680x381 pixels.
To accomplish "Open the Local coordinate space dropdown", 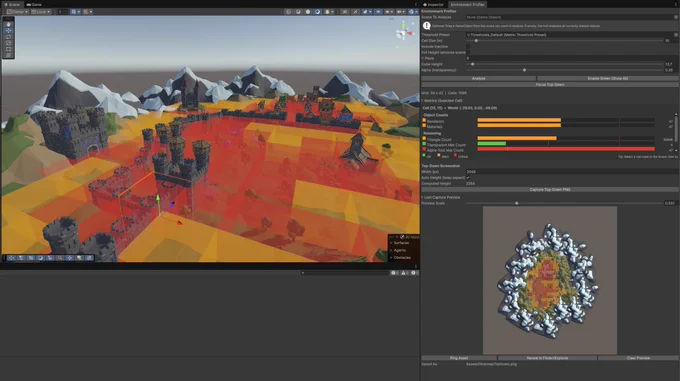I will (41, 12).
